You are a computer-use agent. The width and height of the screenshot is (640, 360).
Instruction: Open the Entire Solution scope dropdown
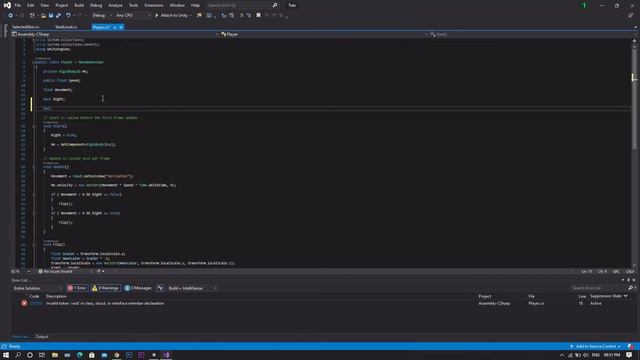(37, 288)
